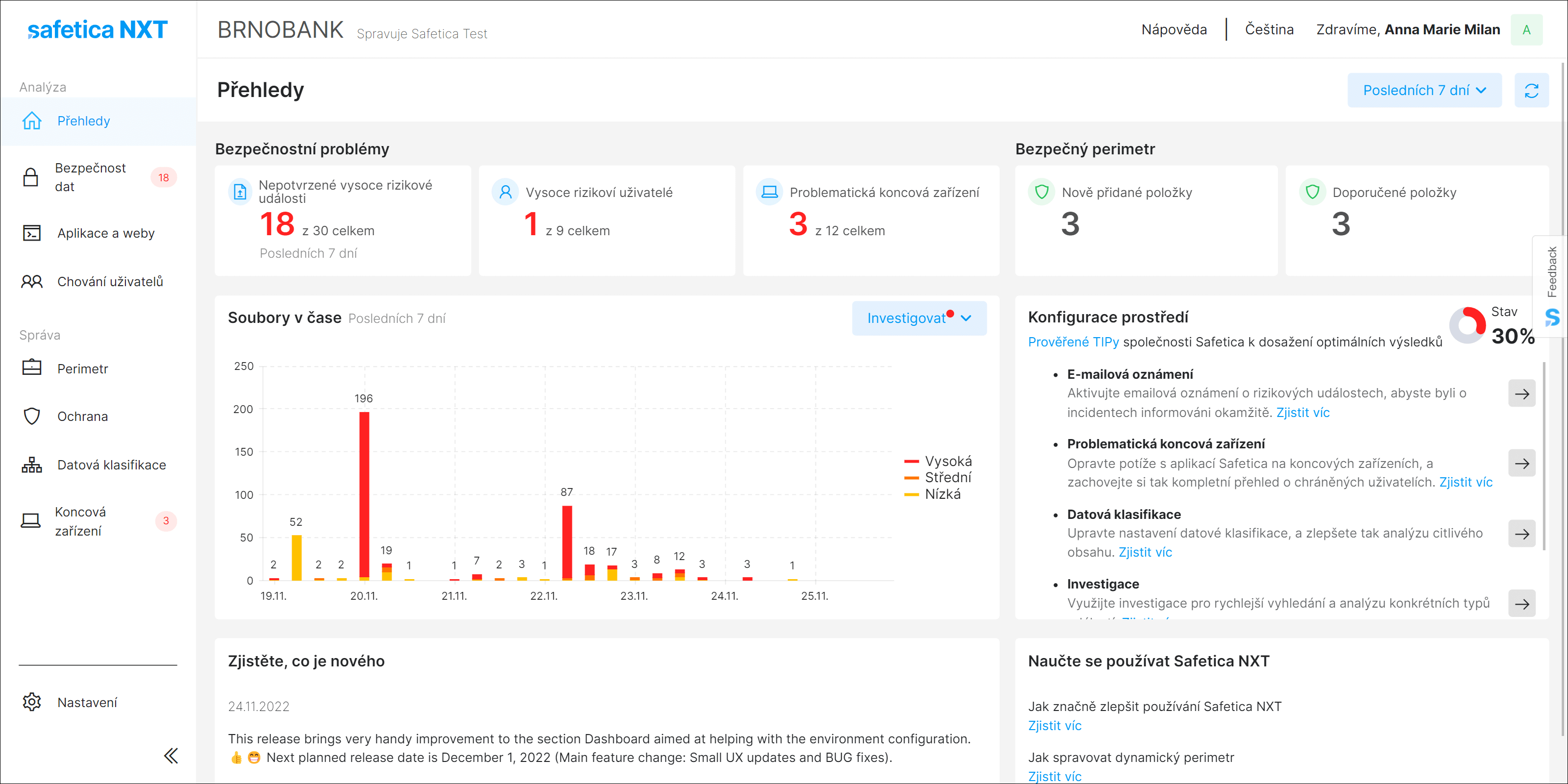The width and height of the screenshot is (1568, 784).
Task: Open Perimetr management page
Action: tap(98, 368)
